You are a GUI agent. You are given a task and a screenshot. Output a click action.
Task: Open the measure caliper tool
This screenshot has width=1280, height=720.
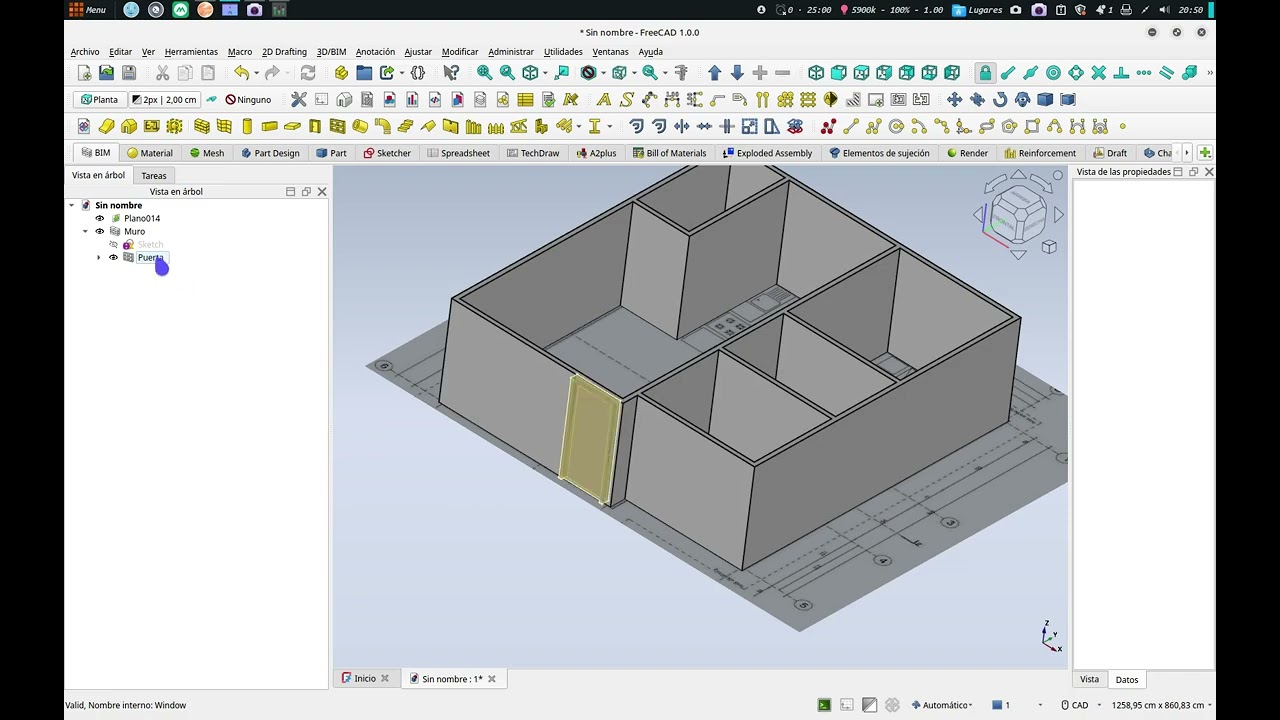tap(681, 73)
